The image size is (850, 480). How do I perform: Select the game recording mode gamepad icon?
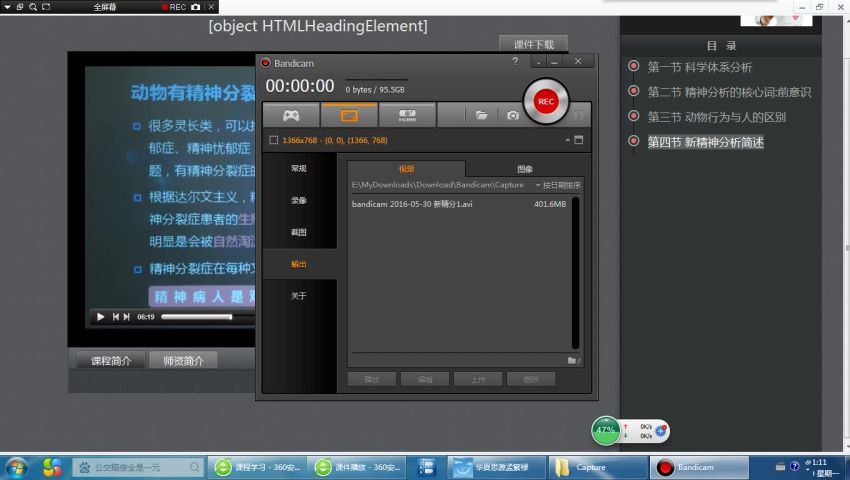291,115
